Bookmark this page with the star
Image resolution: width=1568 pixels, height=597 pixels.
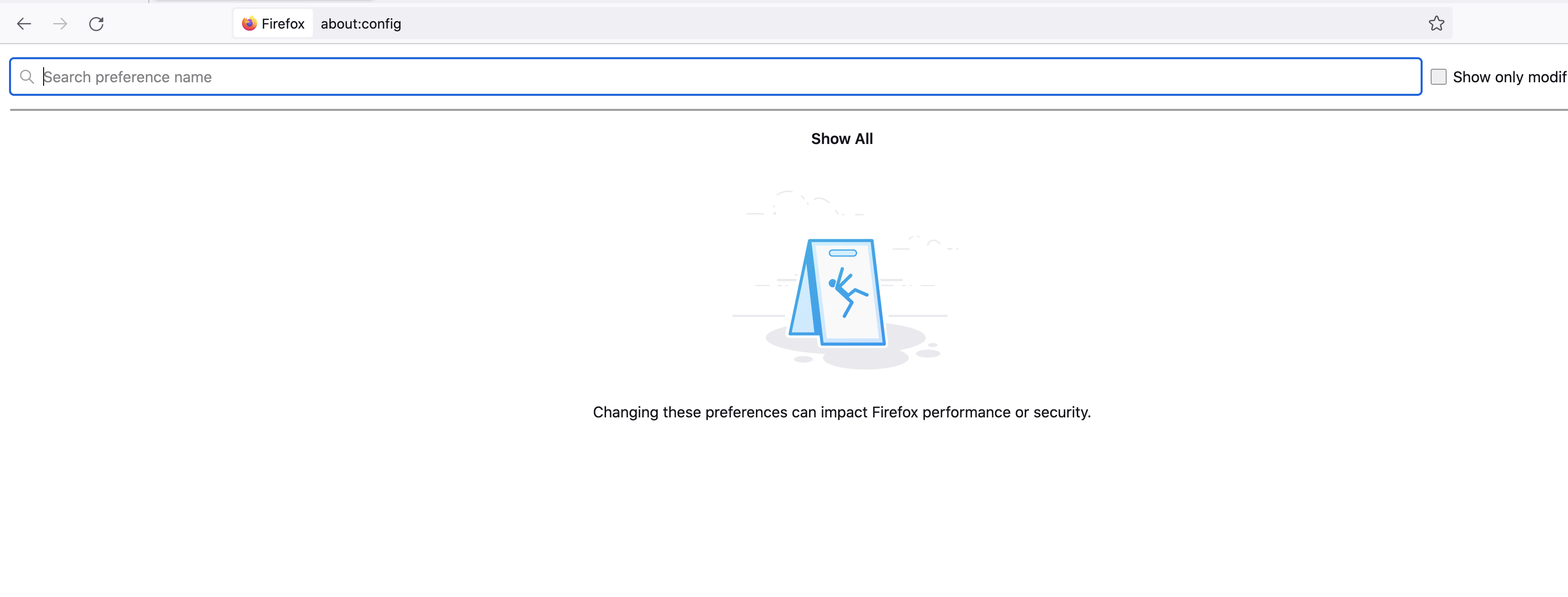(x=1436, y=24)
